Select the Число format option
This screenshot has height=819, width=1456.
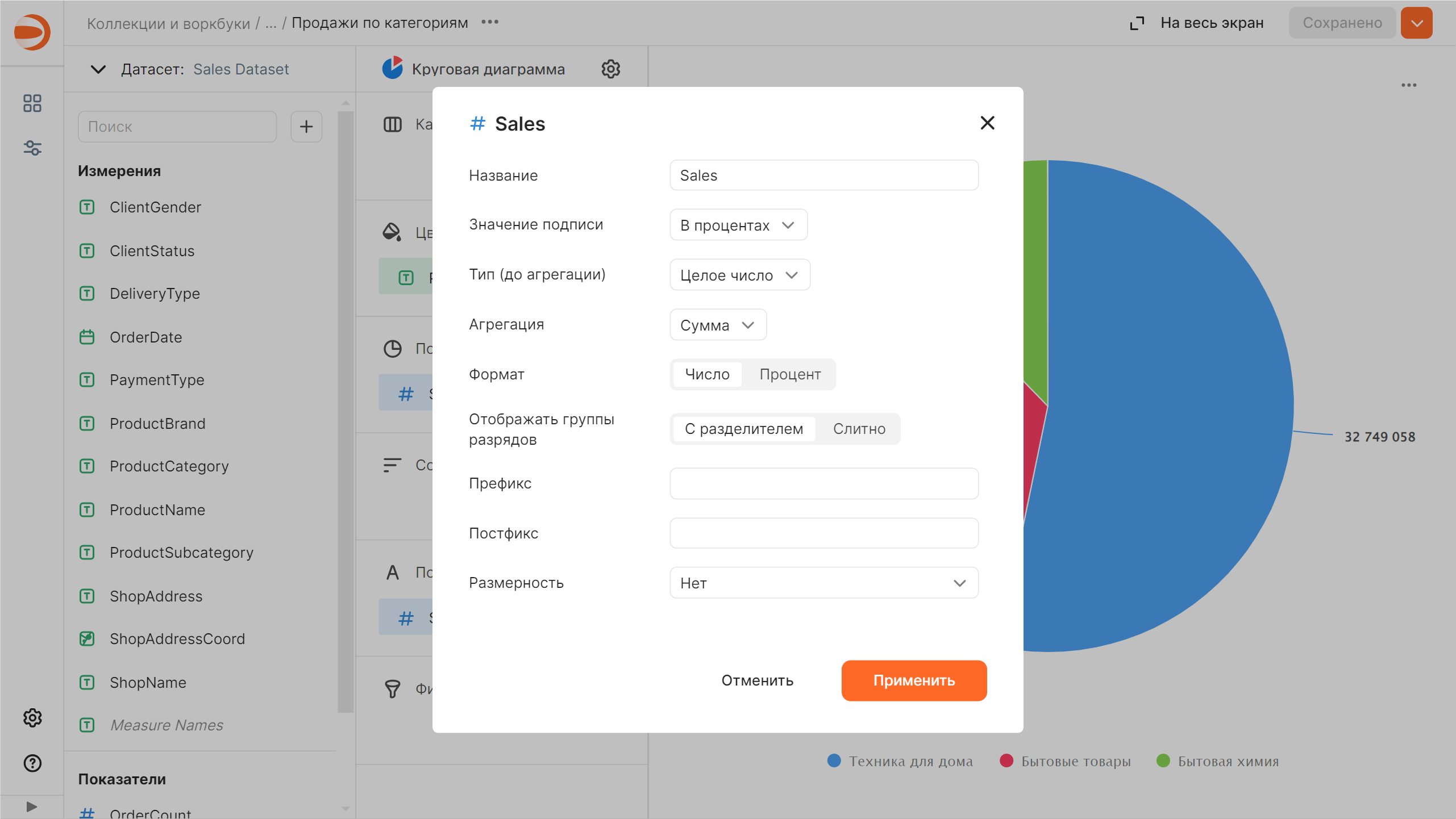coord(707,374)
